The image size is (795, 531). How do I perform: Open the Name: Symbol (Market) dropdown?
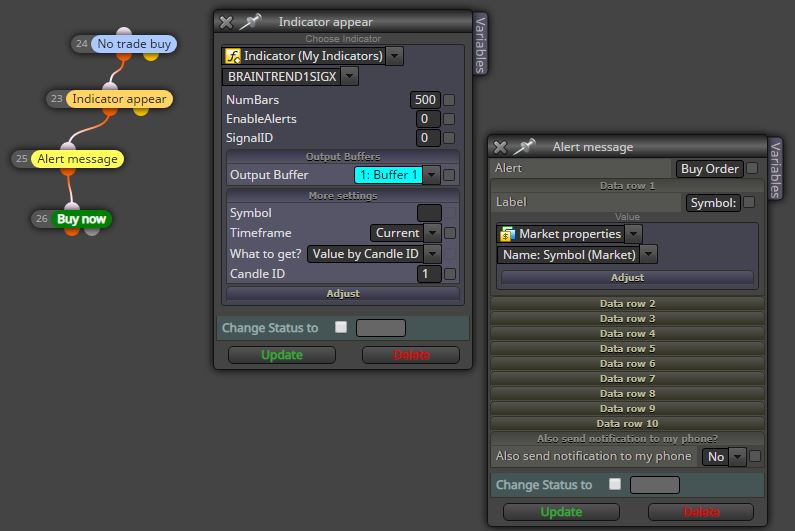(648, 255)
